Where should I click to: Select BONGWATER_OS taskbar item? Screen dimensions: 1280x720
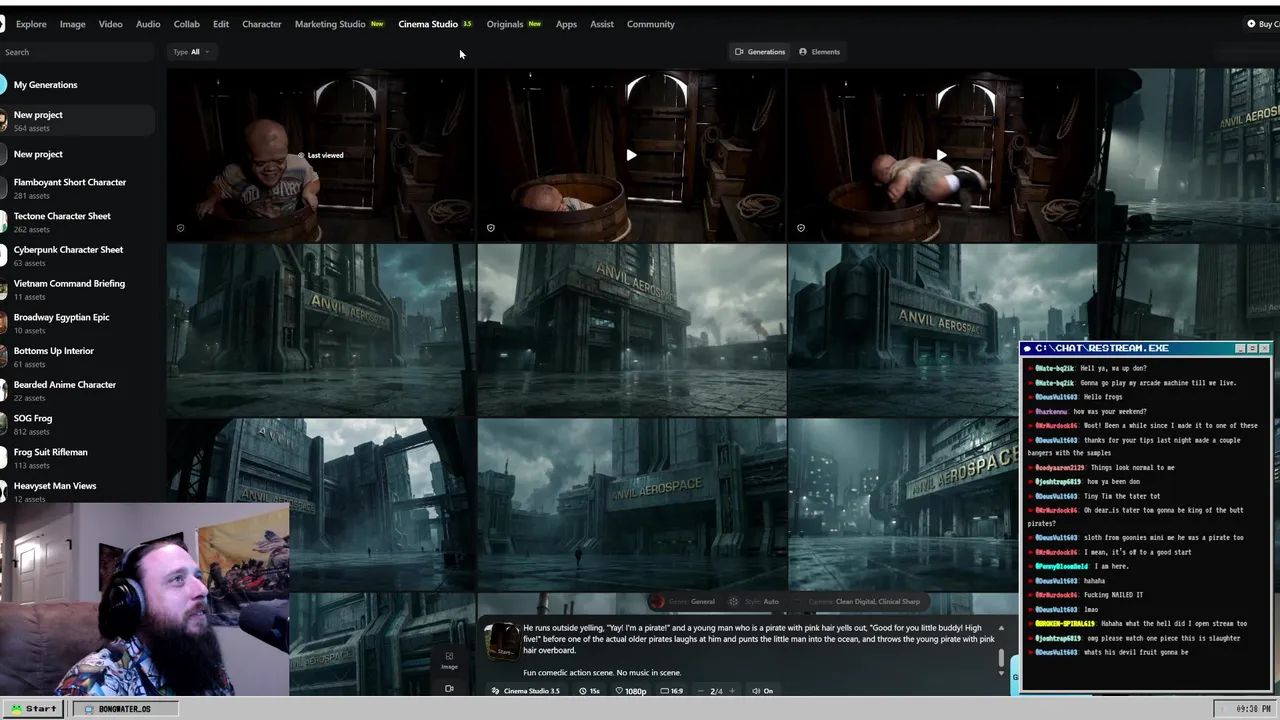point(123,709)
